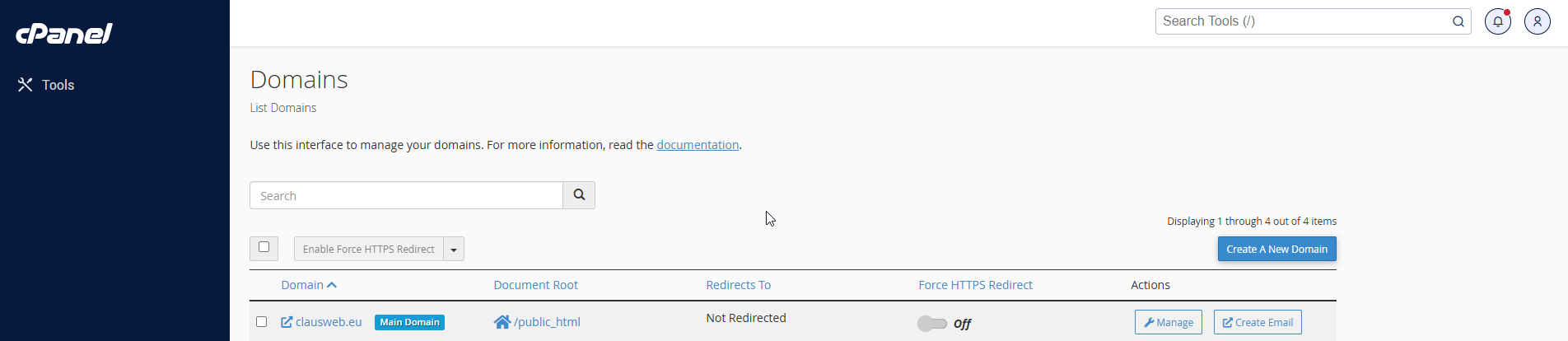Click the Manage wrench button
The width and height of the screenshot is (1568, 341).
click(1168, 322)
